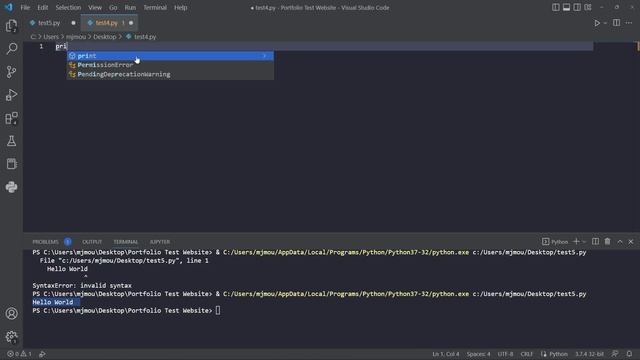This screenshot has height=360, width=640.
Task: Open the Go menu
Action: [x=113, y=7]
